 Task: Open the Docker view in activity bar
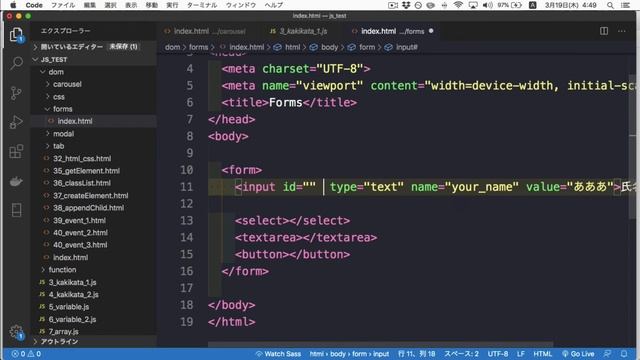pos(16,181)
